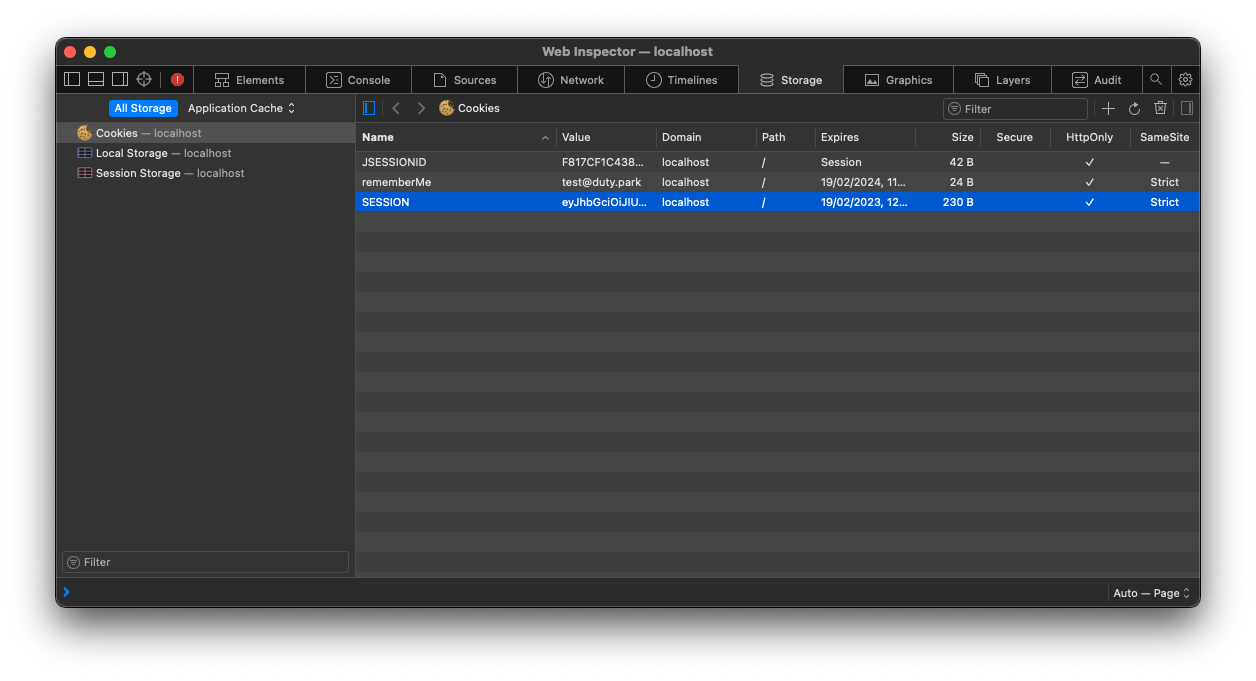Open the inspector search magnifier

point(1156,79)
